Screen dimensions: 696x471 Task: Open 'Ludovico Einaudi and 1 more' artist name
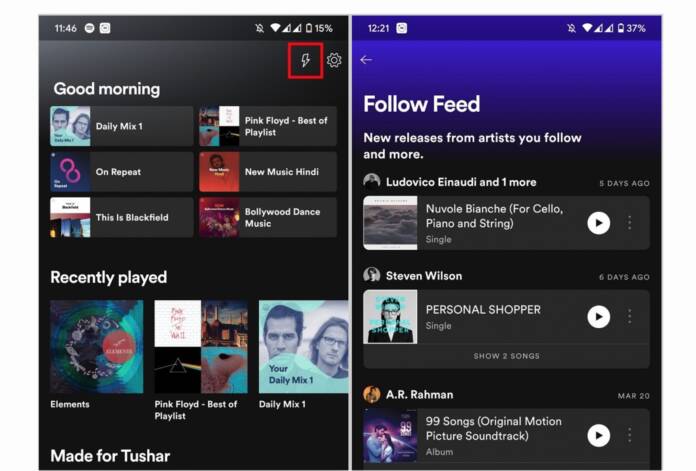click(x=461, y=182)
